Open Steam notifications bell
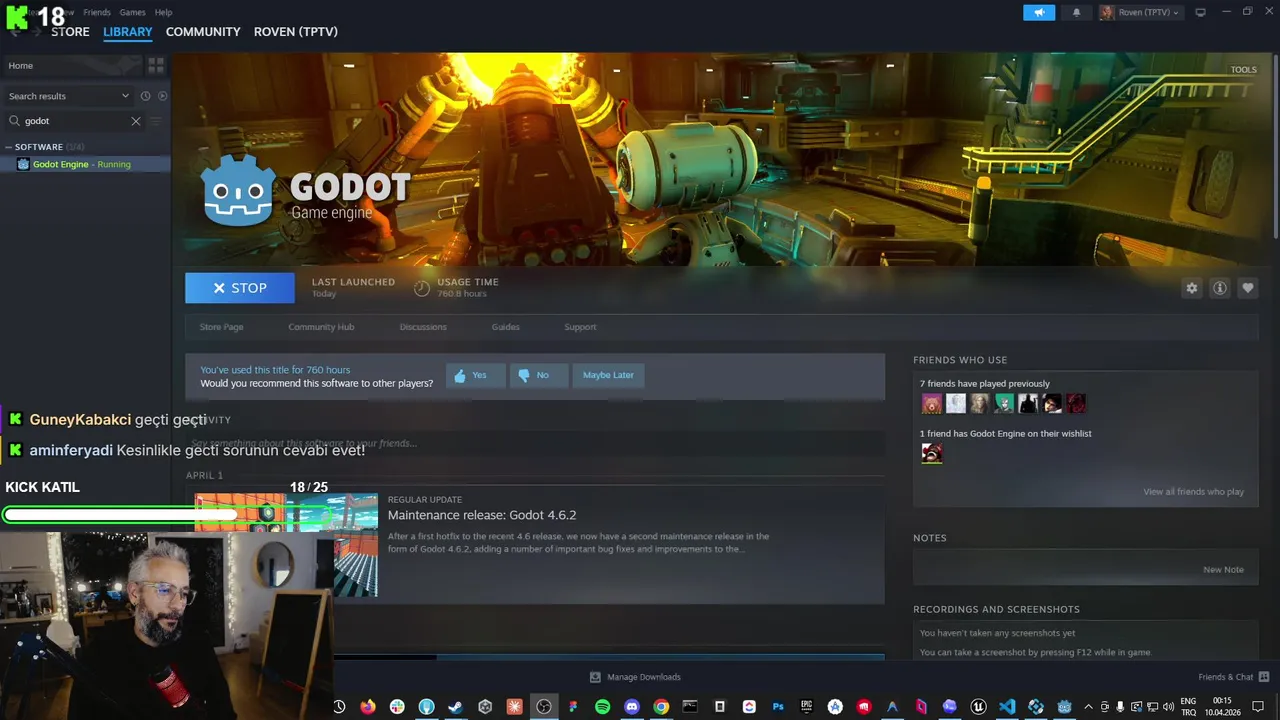Viewport: 1280px width, 720px height. point(1077,12)
